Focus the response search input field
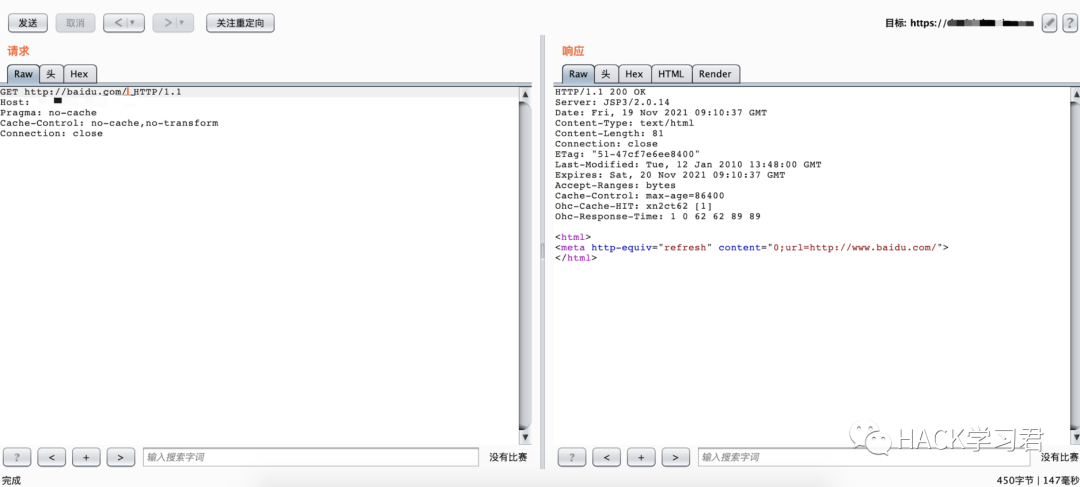Screen dimensions: 1080x487 [x=866, y=457]
